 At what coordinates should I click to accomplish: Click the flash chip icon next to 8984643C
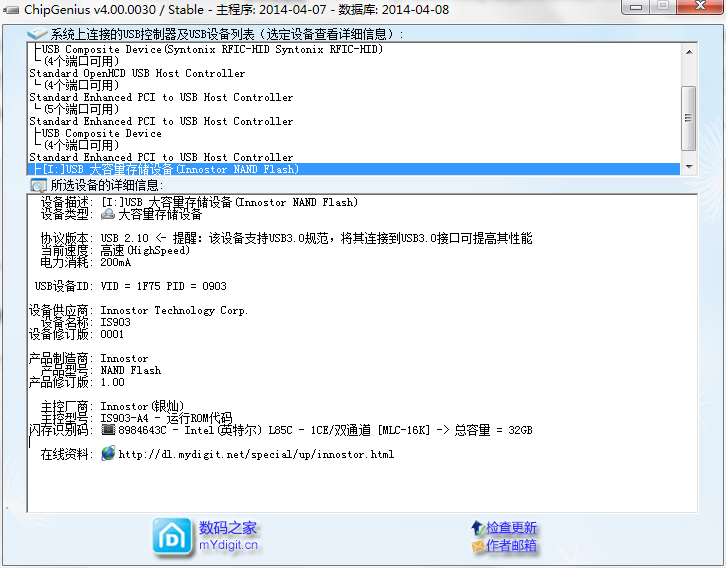(108, 430)
